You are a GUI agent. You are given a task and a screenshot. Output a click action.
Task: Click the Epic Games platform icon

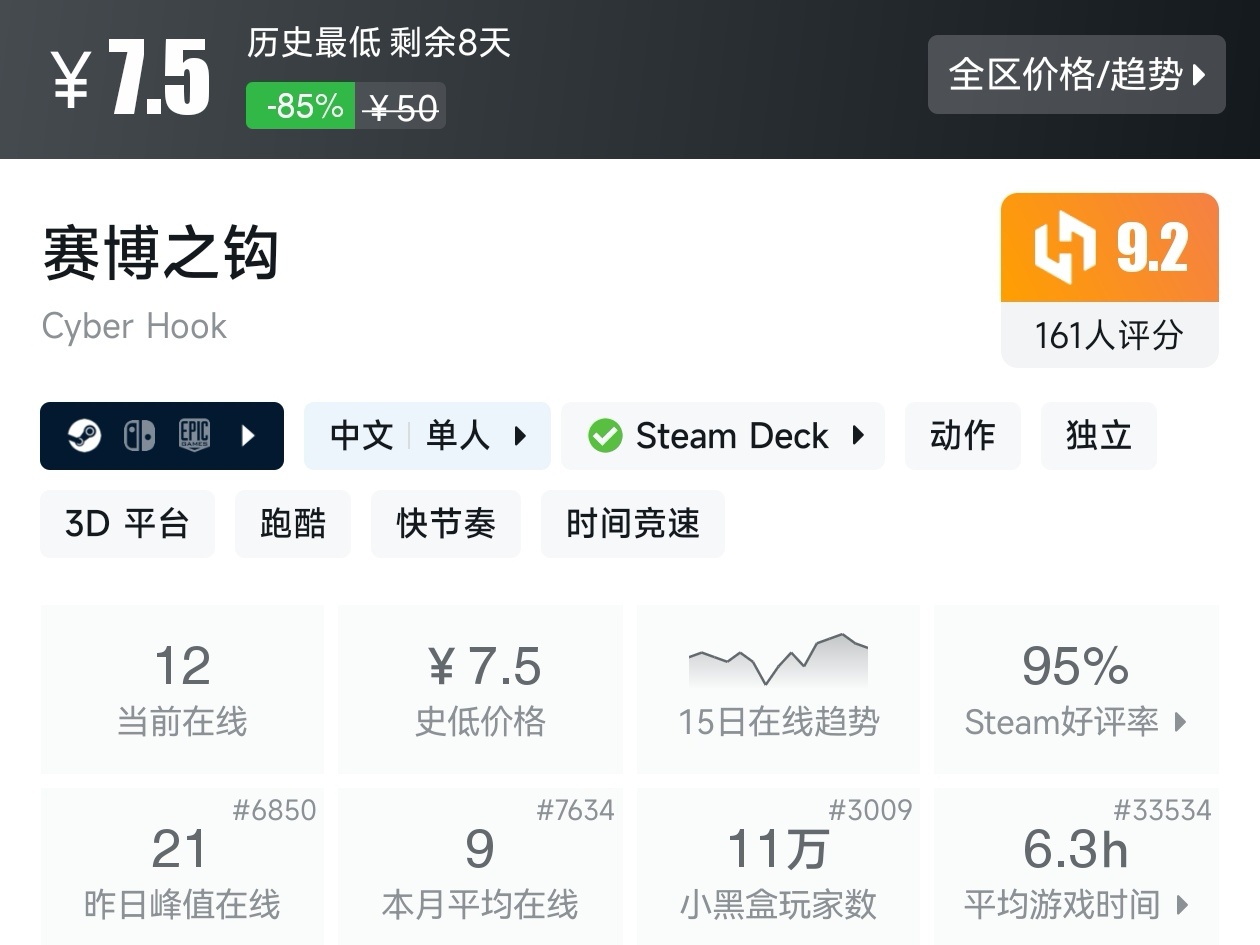point(194,436)
